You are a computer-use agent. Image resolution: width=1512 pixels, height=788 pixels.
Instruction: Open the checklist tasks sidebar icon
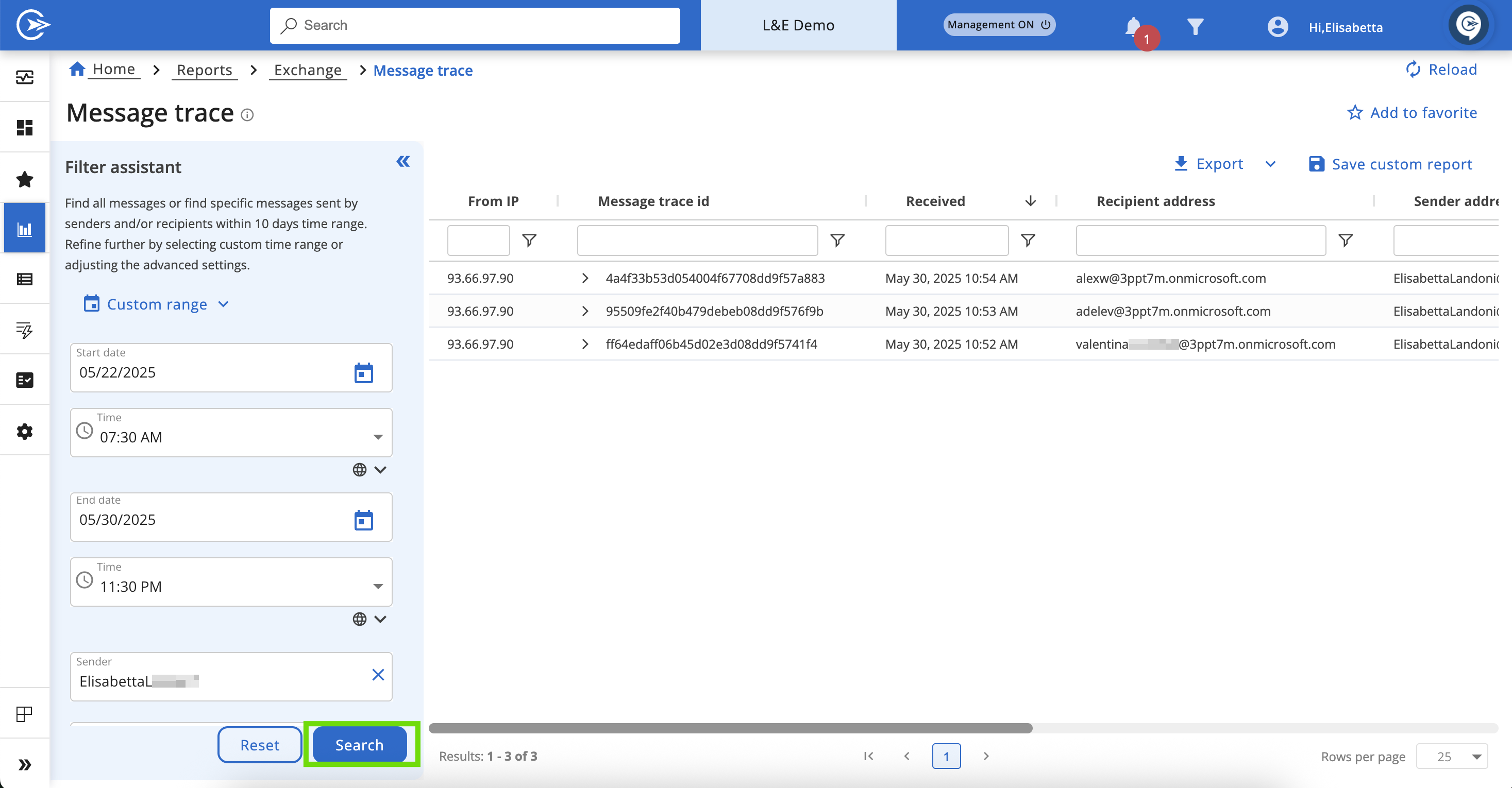click(25, 380)
